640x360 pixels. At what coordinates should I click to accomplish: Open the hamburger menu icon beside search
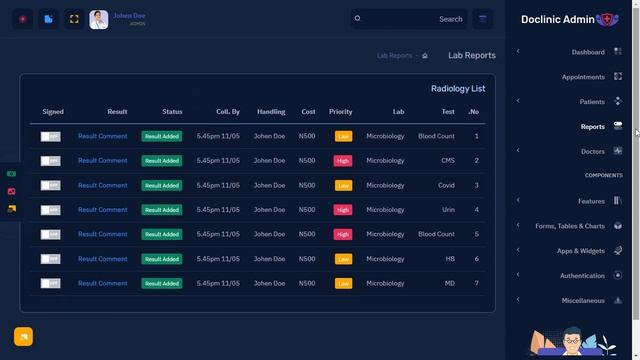482,19
